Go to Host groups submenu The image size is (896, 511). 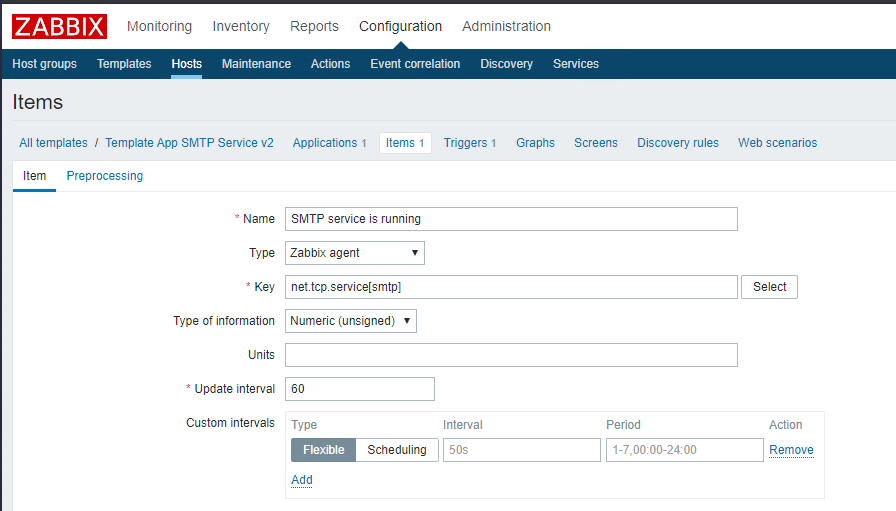[45, 64]
